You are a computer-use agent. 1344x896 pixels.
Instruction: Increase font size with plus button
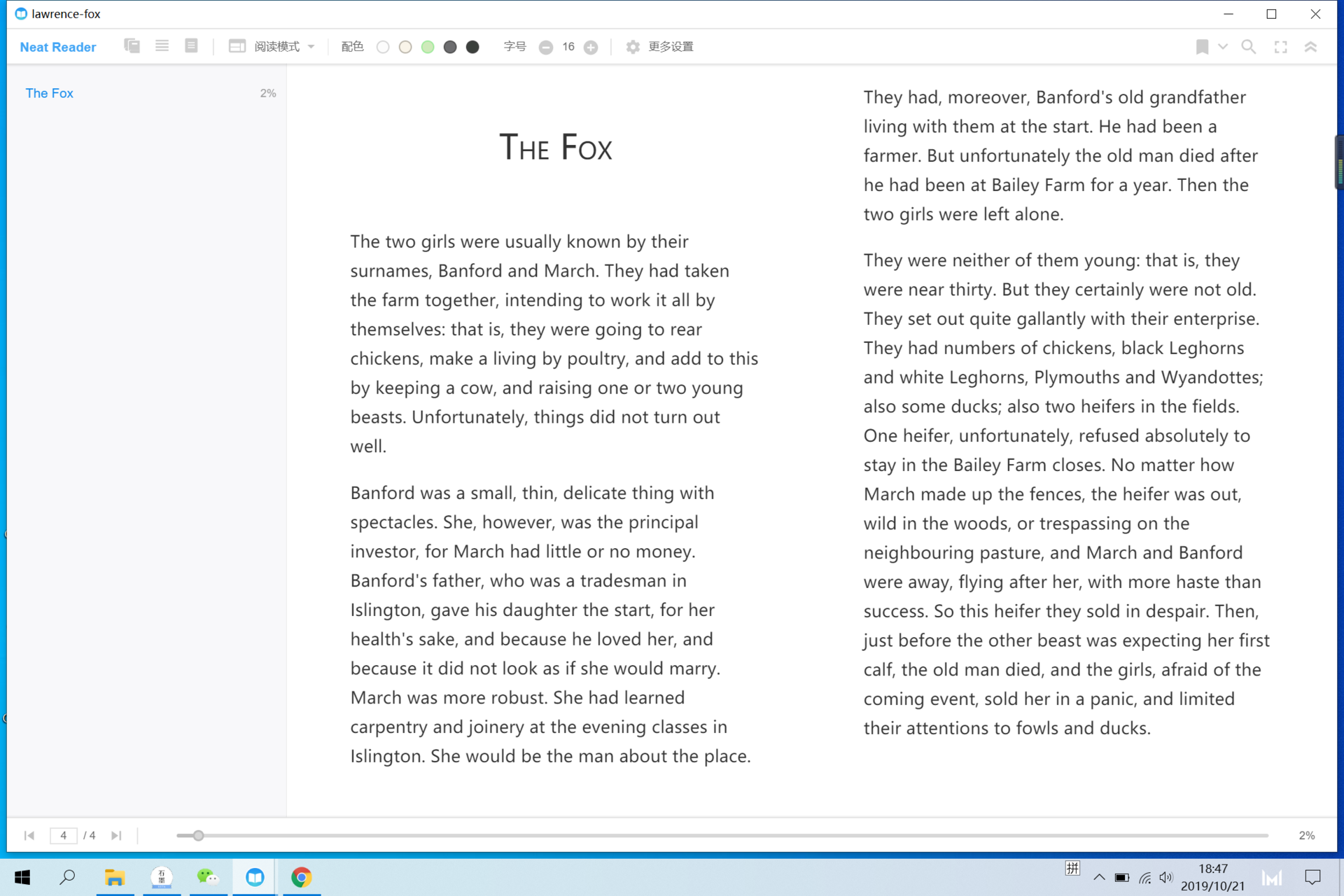(x=591, y=47)
